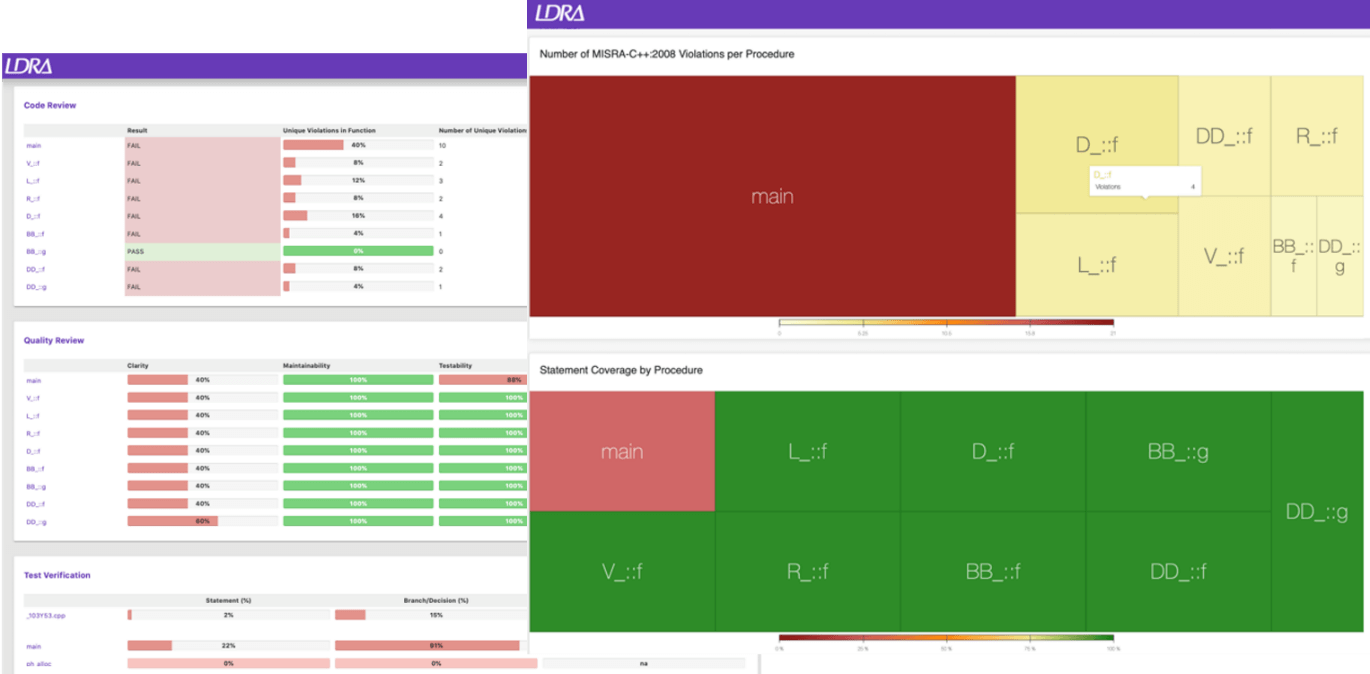Screen dimensions: 1370x674
Task: Click the red main tile in Statement Coverage
Action: pos(621,452)
